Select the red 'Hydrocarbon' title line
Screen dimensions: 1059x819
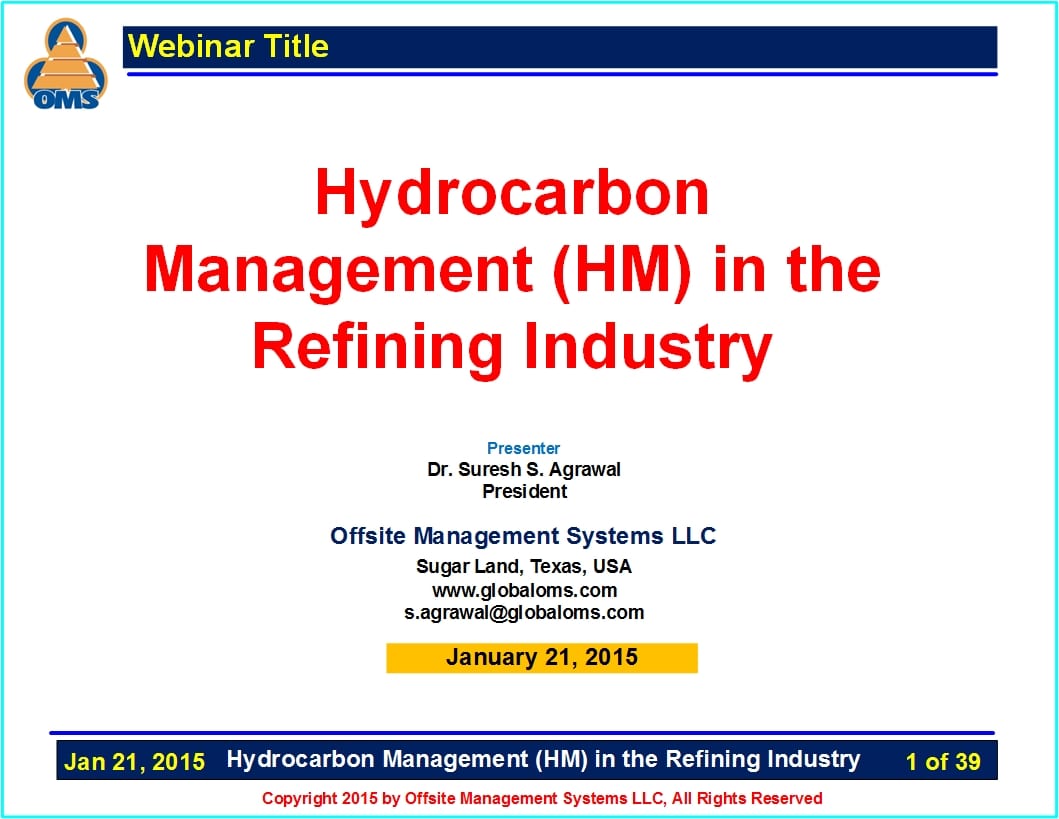[512, 194]
